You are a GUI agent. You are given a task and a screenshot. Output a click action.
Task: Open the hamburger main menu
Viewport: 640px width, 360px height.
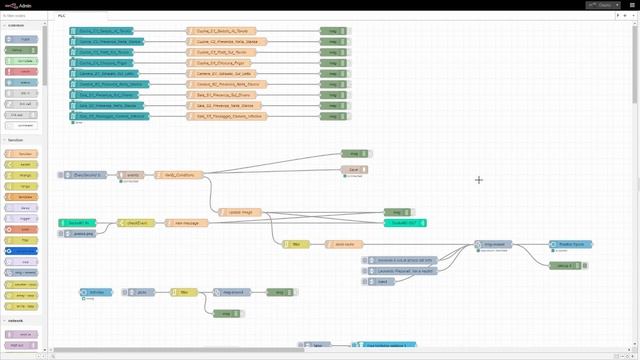click(x=632, y=5)
